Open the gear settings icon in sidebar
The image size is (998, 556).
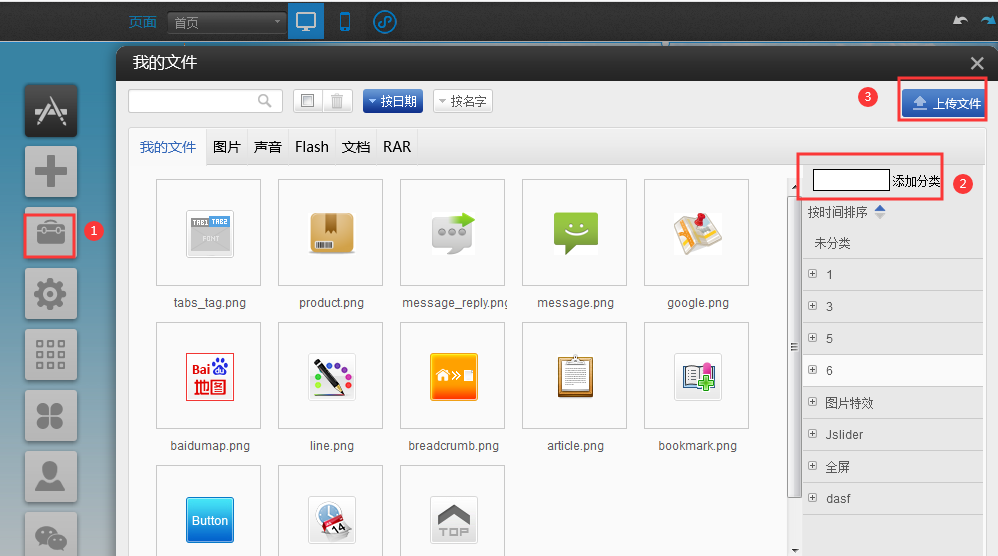tap(50, 294)
